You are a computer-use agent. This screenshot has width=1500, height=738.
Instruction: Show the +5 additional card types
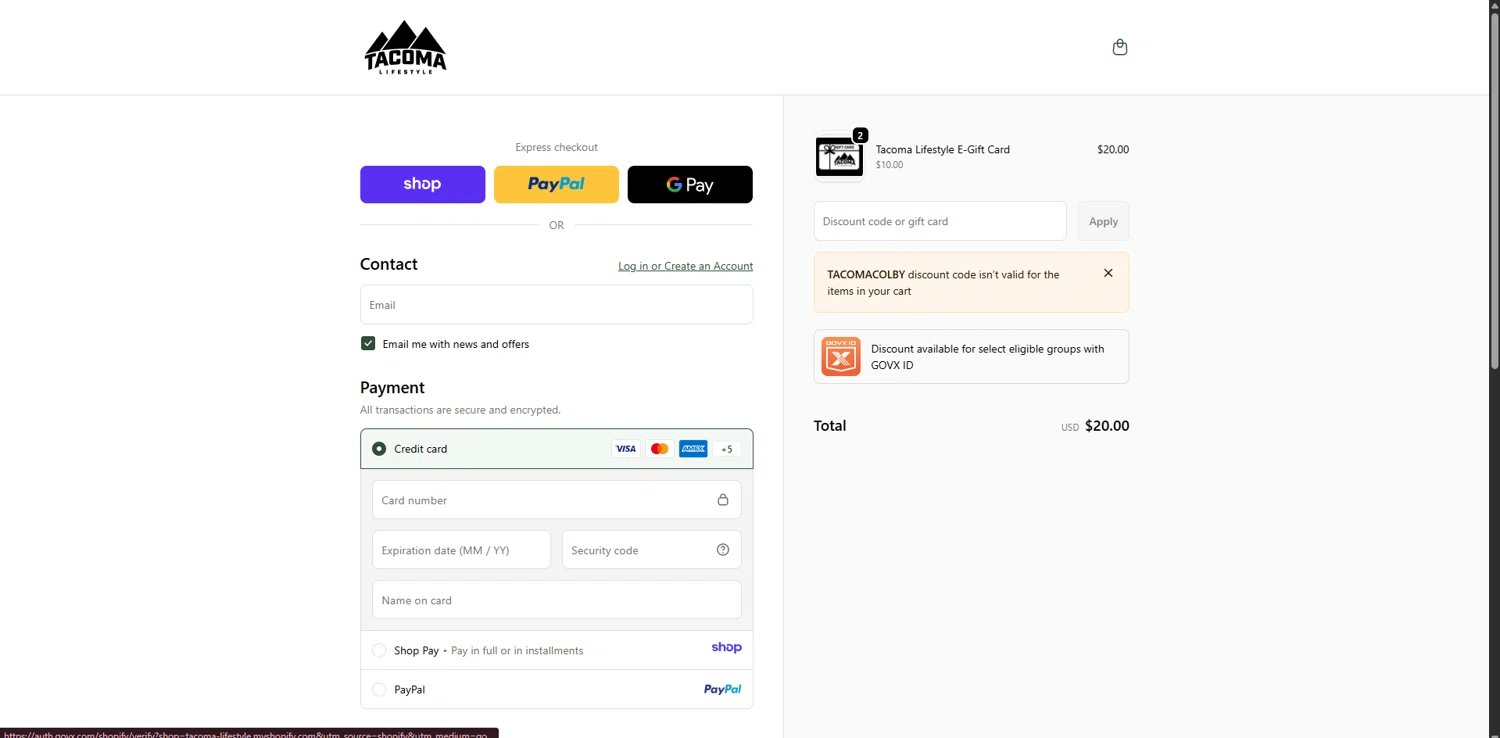pyautogui.click(x=727, y=449)
